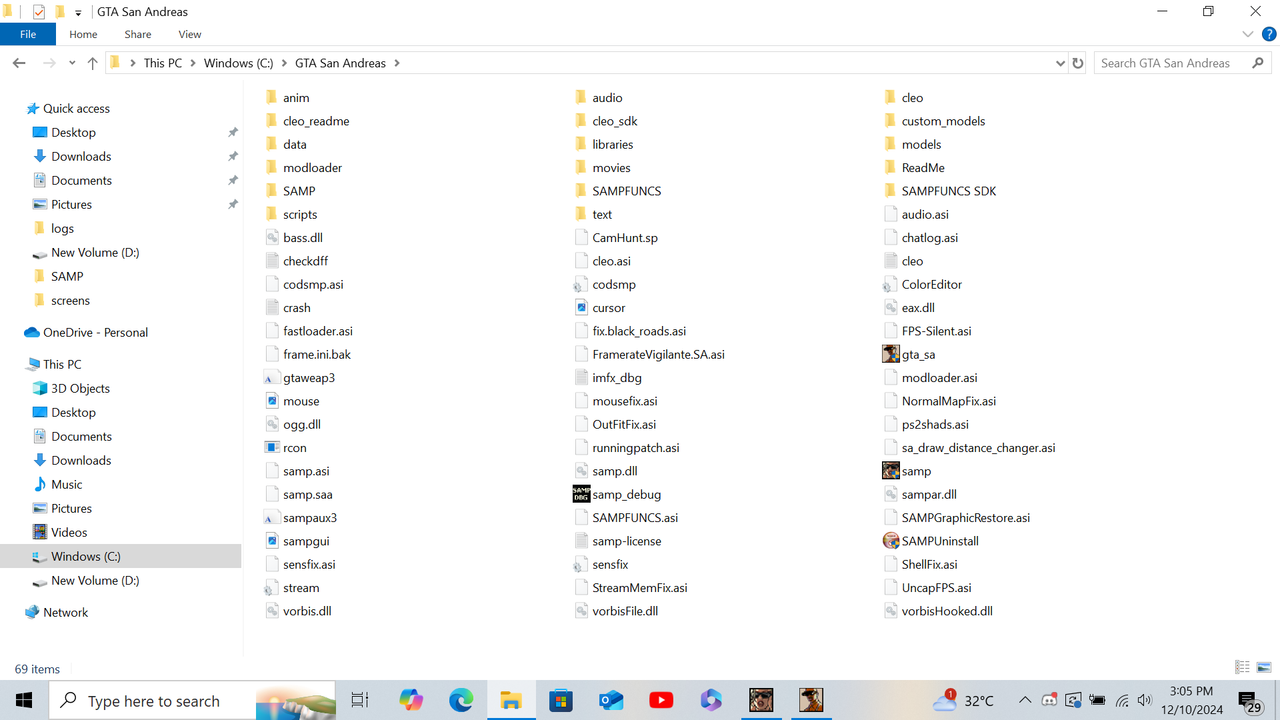The image size is (1280, 720).
Task: Click This PC in the address breadcrumb
Action: coord(163,63)
